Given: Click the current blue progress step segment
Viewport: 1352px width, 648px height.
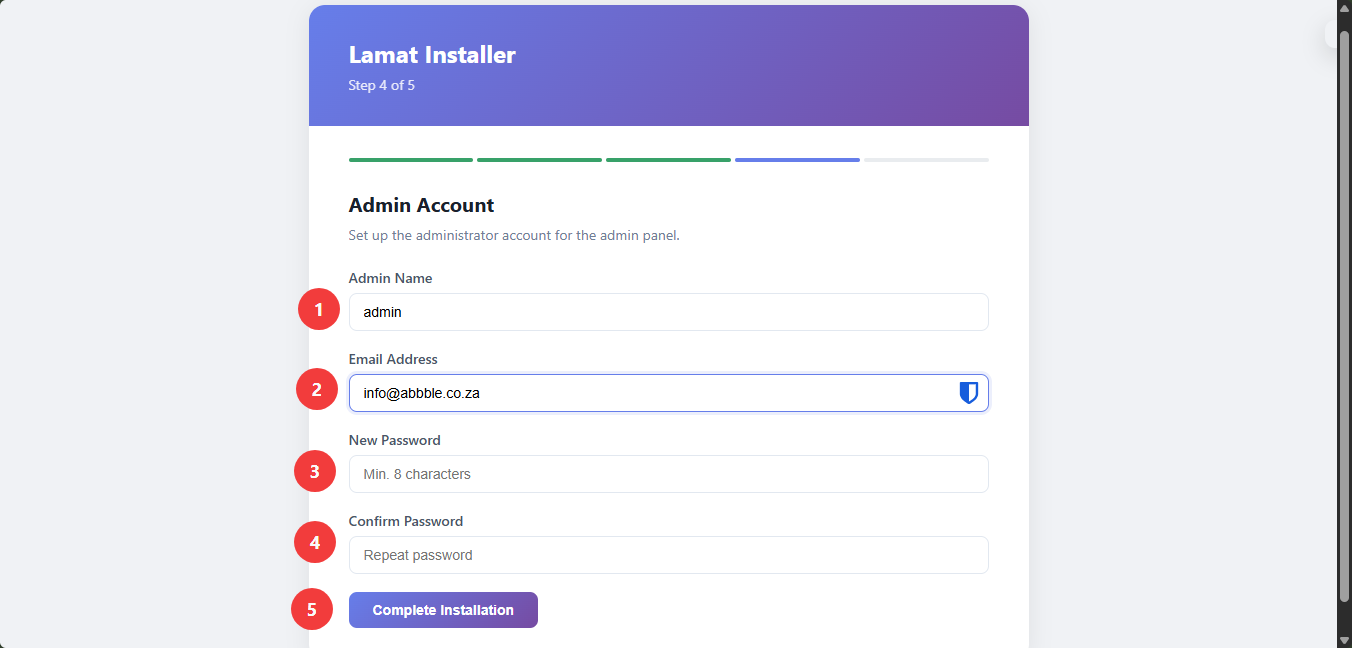Looking at the screenshot, I should 797,160.
